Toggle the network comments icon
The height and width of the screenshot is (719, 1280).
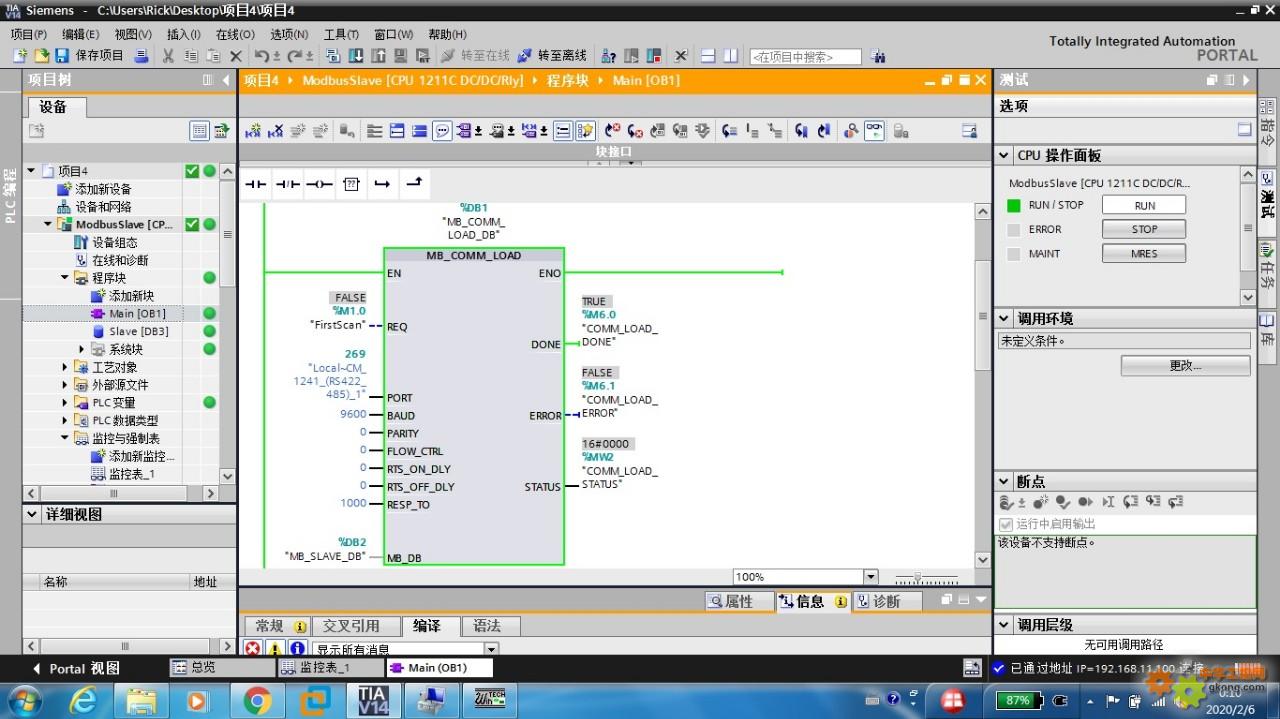442,131
